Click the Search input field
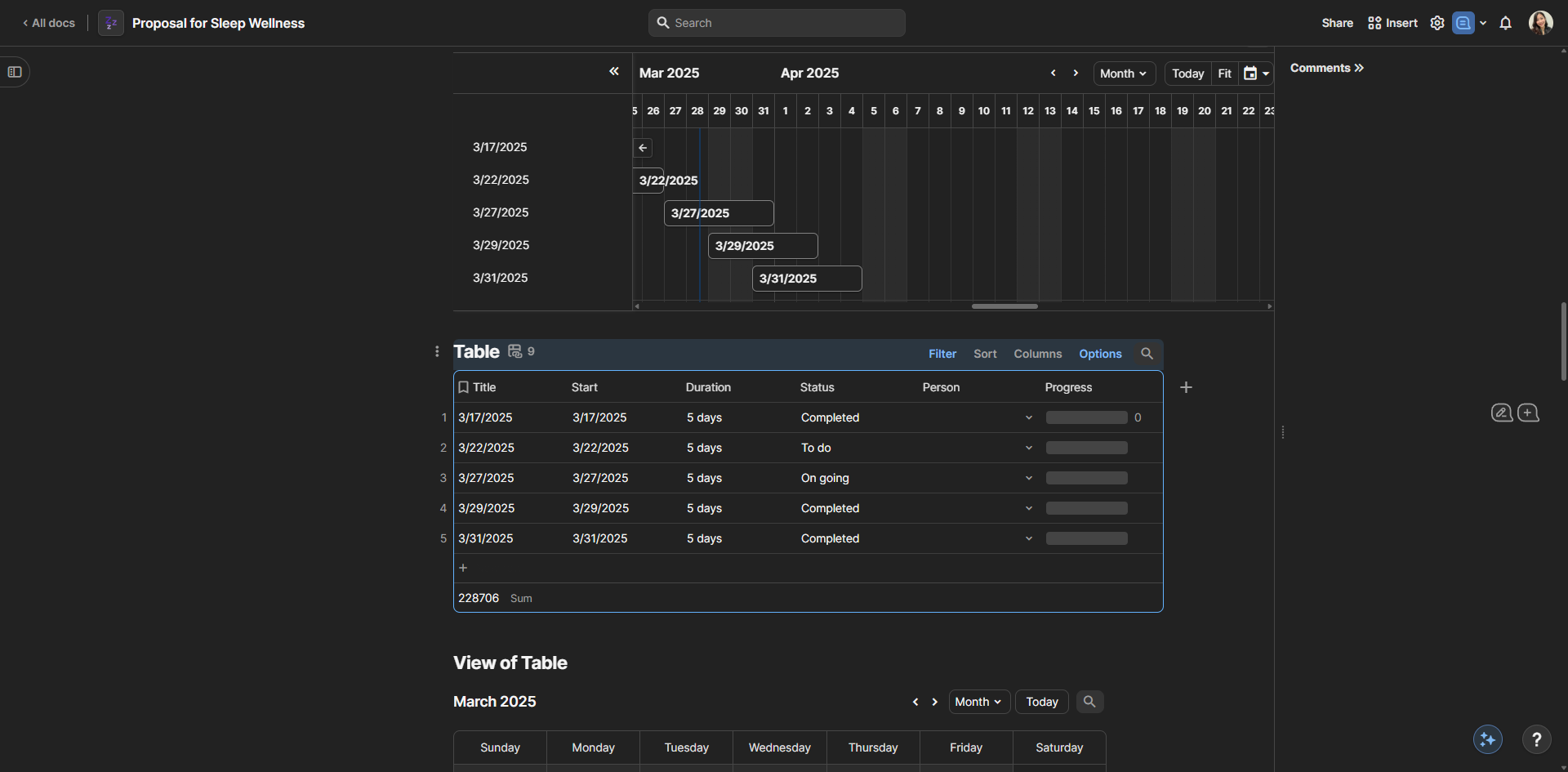 tap(777, 23)
